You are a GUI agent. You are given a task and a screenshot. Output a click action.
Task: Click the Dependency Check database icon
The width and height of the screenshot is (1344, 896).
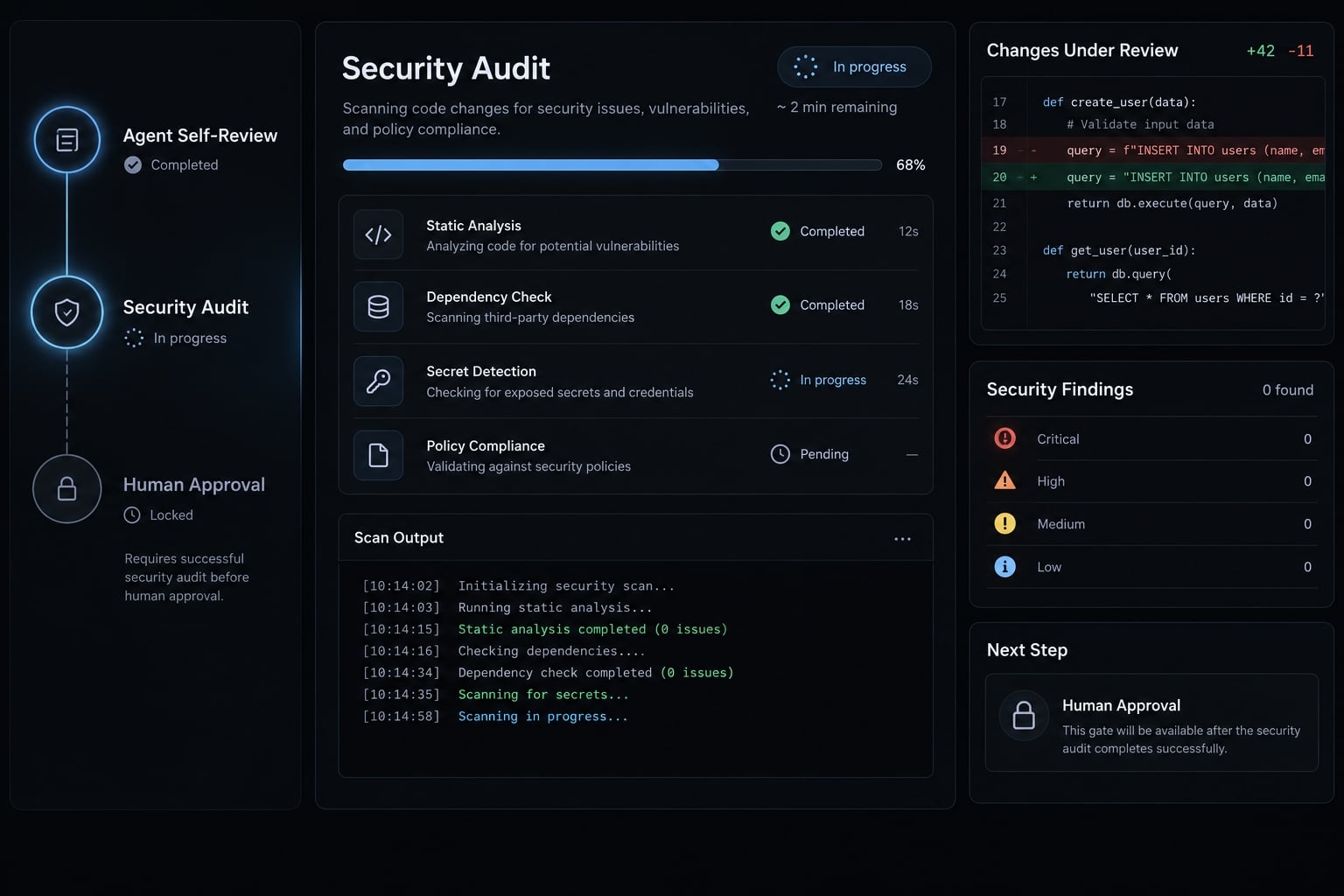click(x=378, y=306)
